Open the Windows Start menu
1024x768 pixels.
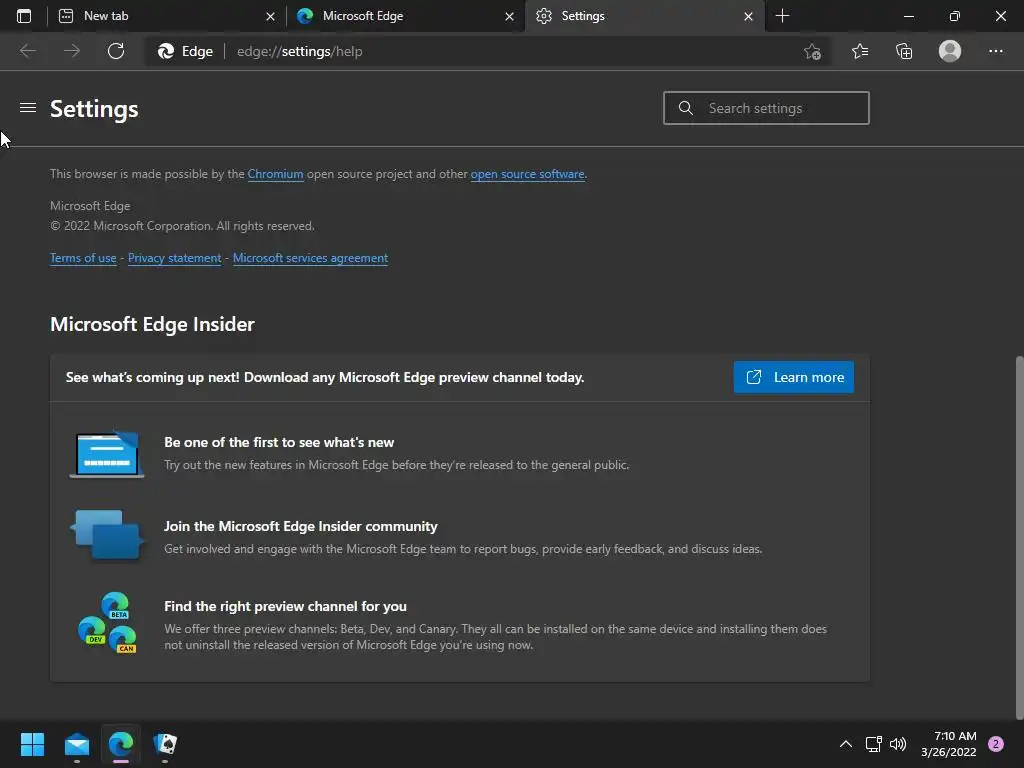tap(32, 744)
